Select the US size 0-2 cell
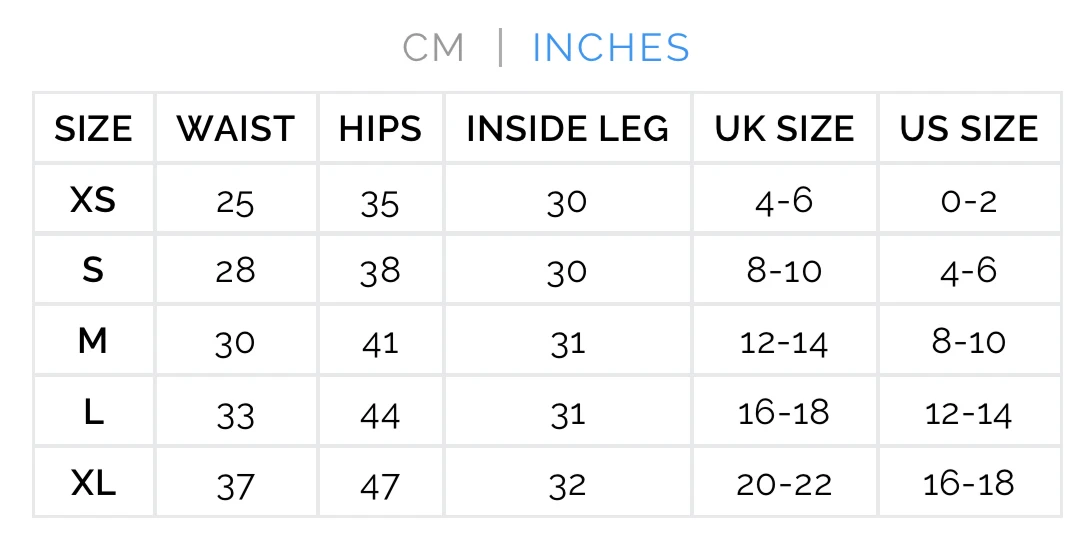Viewport: 1091px width, 543px height. point(969,202)
